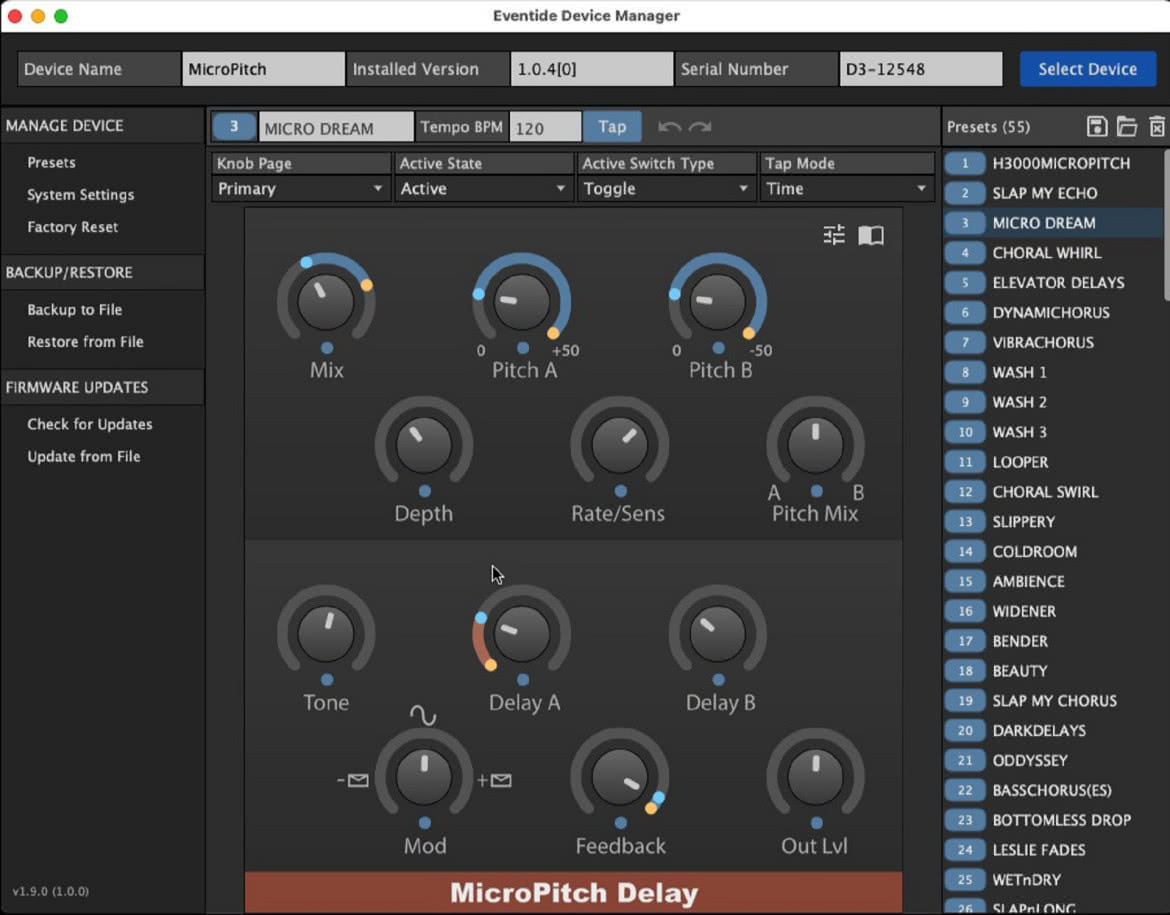Open the Active State dropdown
The height and width of the screenshot is (915, 1170).
[x=484, y=189]
